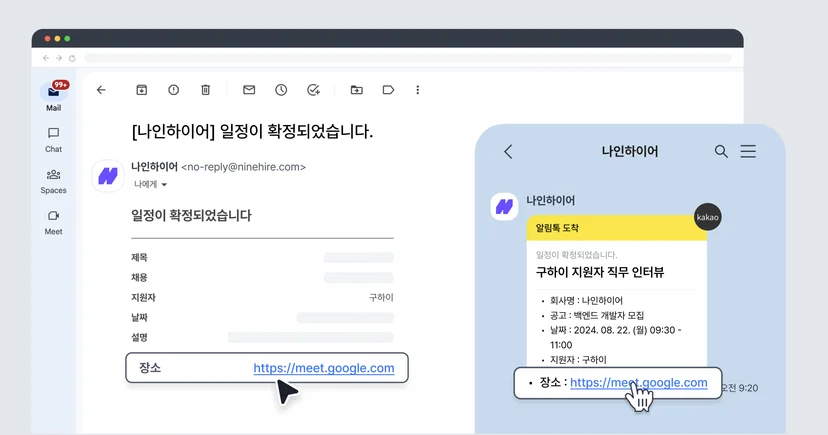Click browser back arrow

click(46, 58)
